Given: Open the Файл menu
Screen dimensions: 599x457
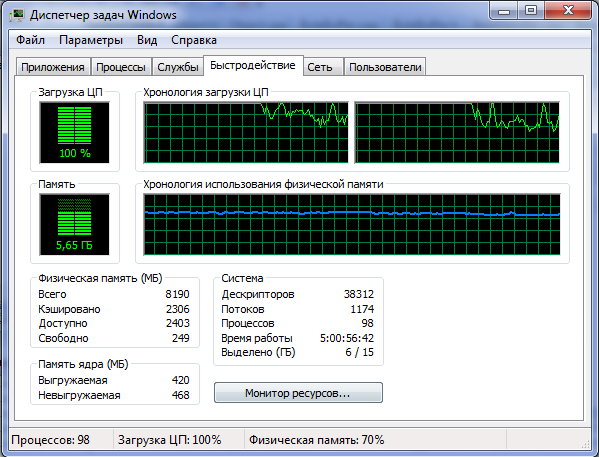Looking at the screenshot, I should pos(30,40).
